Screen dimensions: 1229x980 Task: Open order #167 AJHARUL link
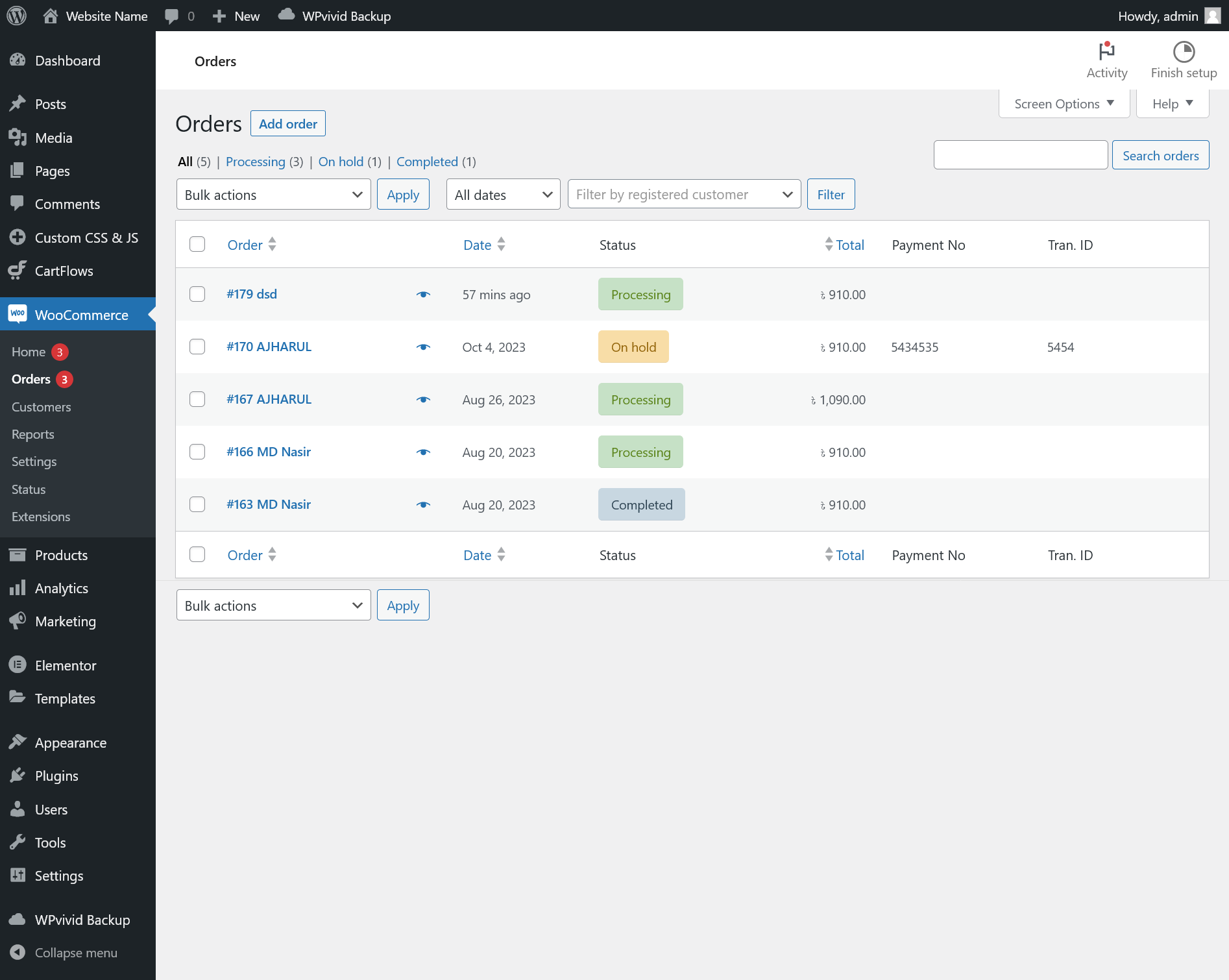(x=269, y=399)
